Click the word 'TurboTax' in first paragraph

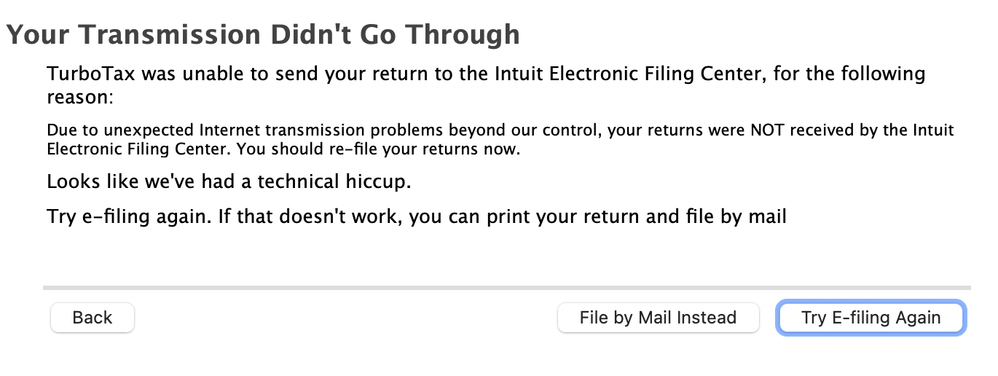(91, 74)
